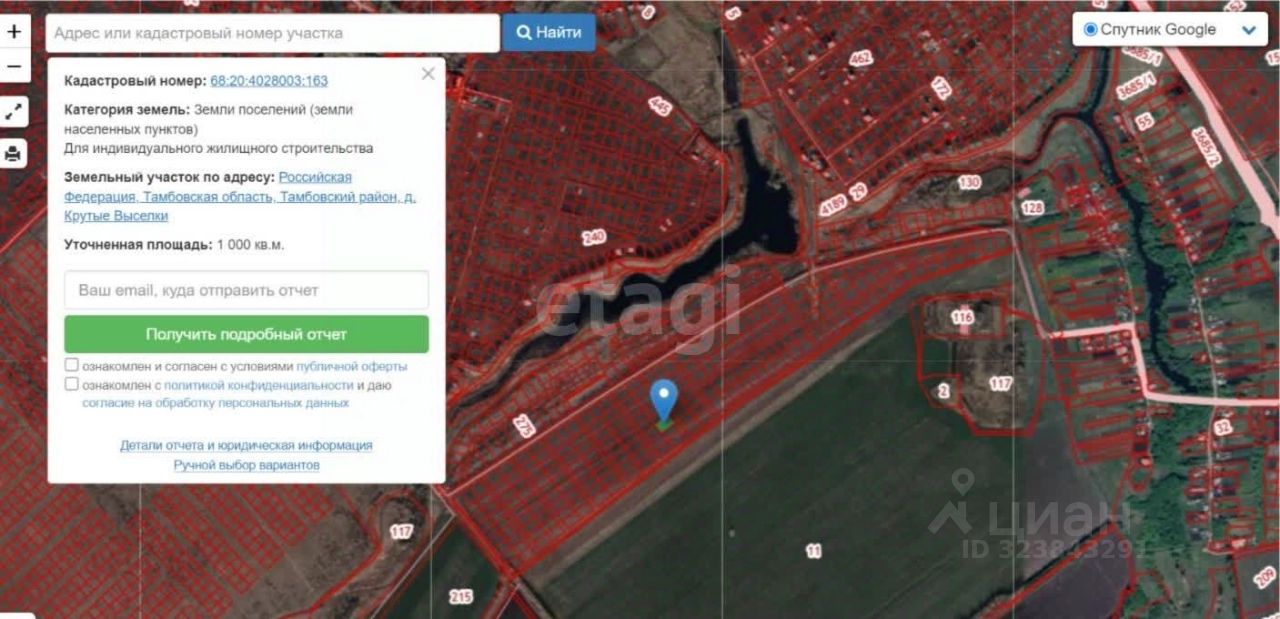The width and height of the screenshot is (1280, 619).
Task: Open Ручной выбор вариантов link
Action: (246, 465)
